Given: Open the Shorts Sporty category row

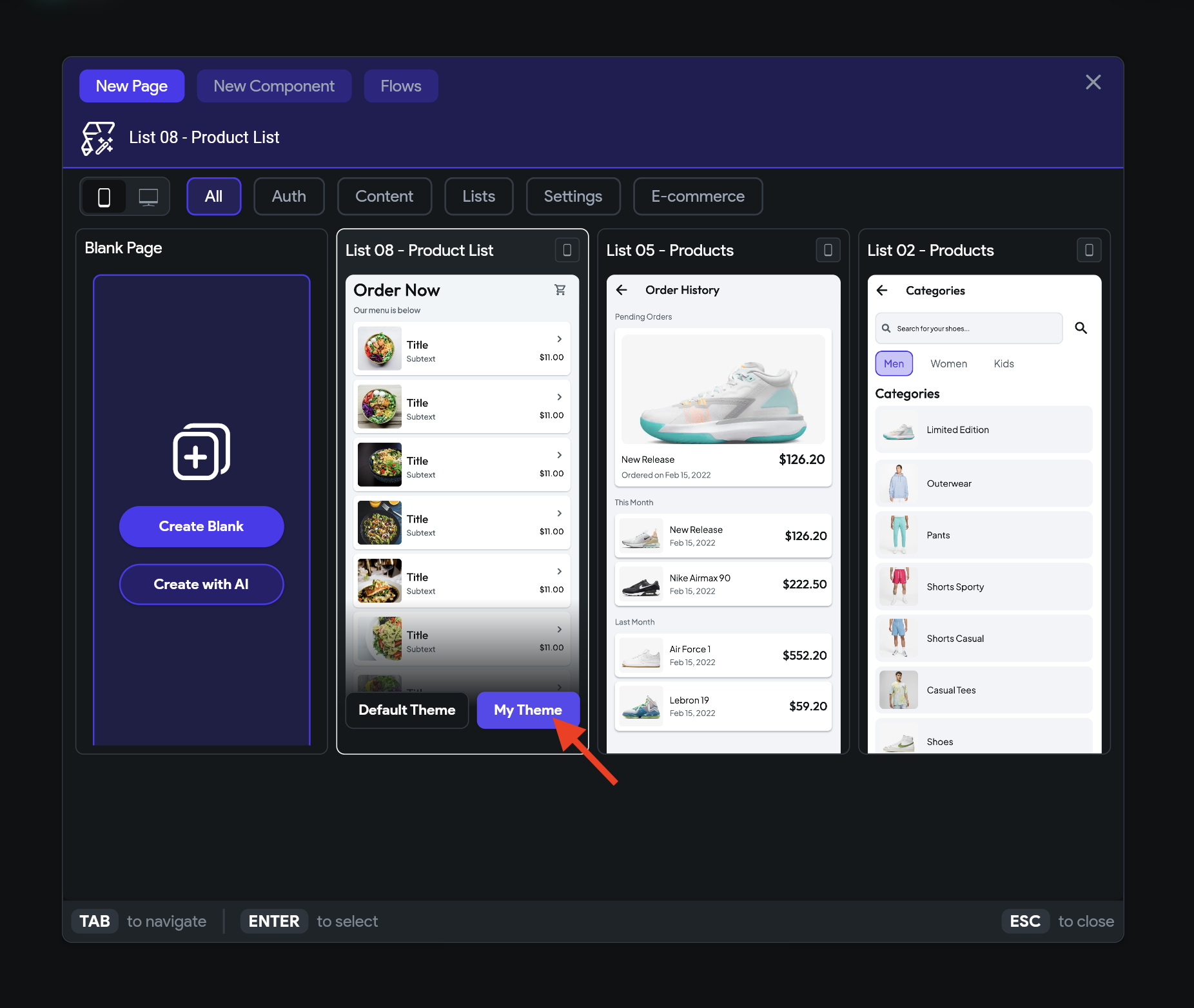Looking at the screenshot, I should coord(984,586).
